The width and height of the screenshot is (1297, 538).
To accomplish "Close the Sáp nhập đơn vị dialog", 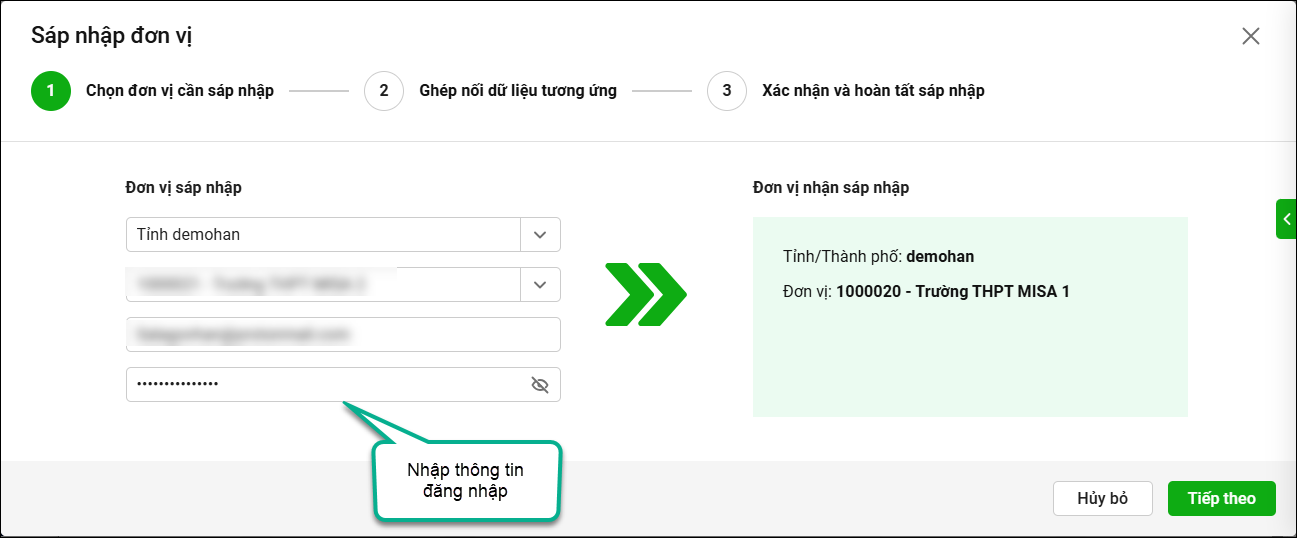I will coord(1250,37).
